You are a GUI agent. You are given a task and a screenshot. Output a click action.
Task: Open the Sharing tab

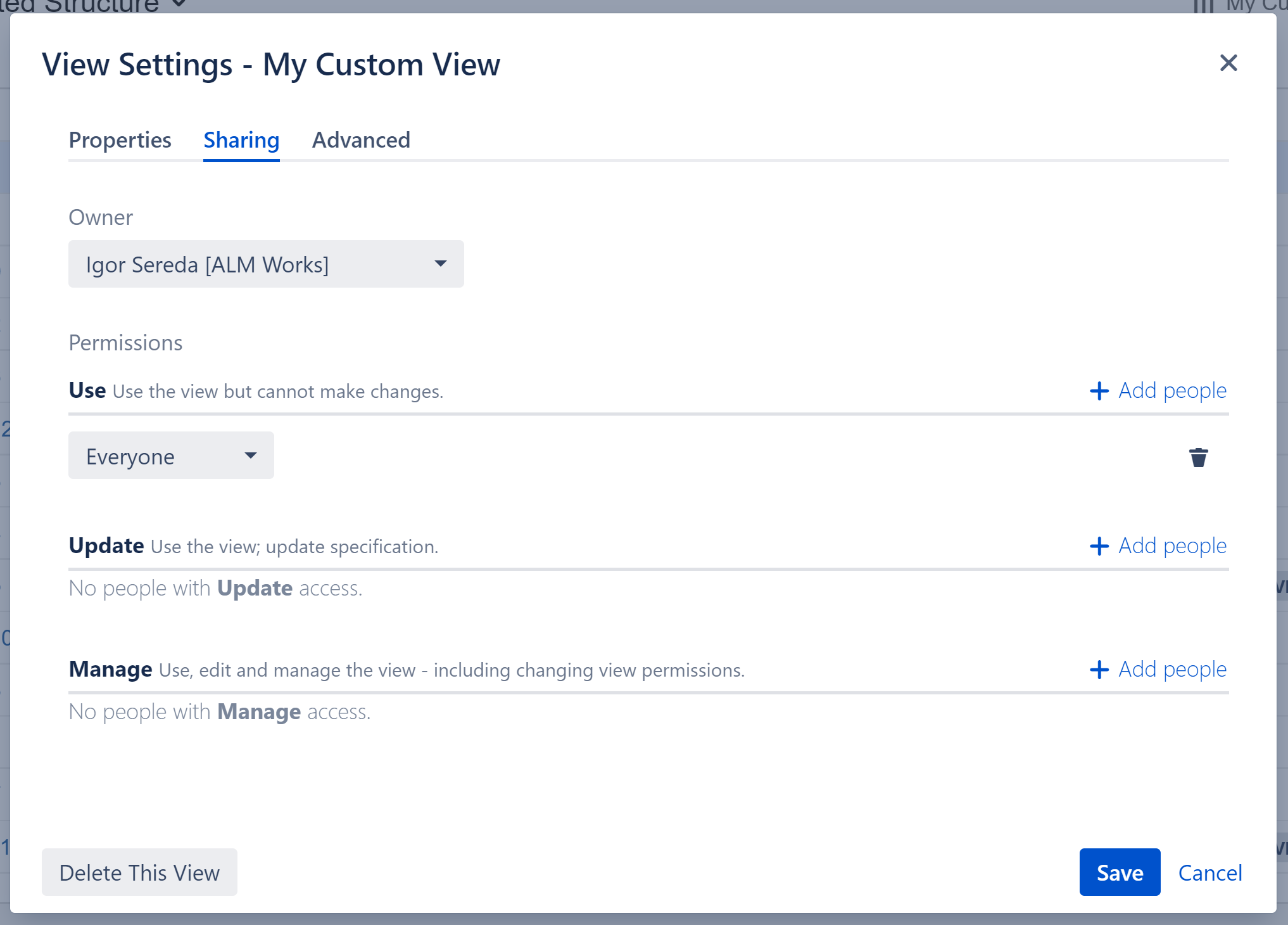click(241, 140)
